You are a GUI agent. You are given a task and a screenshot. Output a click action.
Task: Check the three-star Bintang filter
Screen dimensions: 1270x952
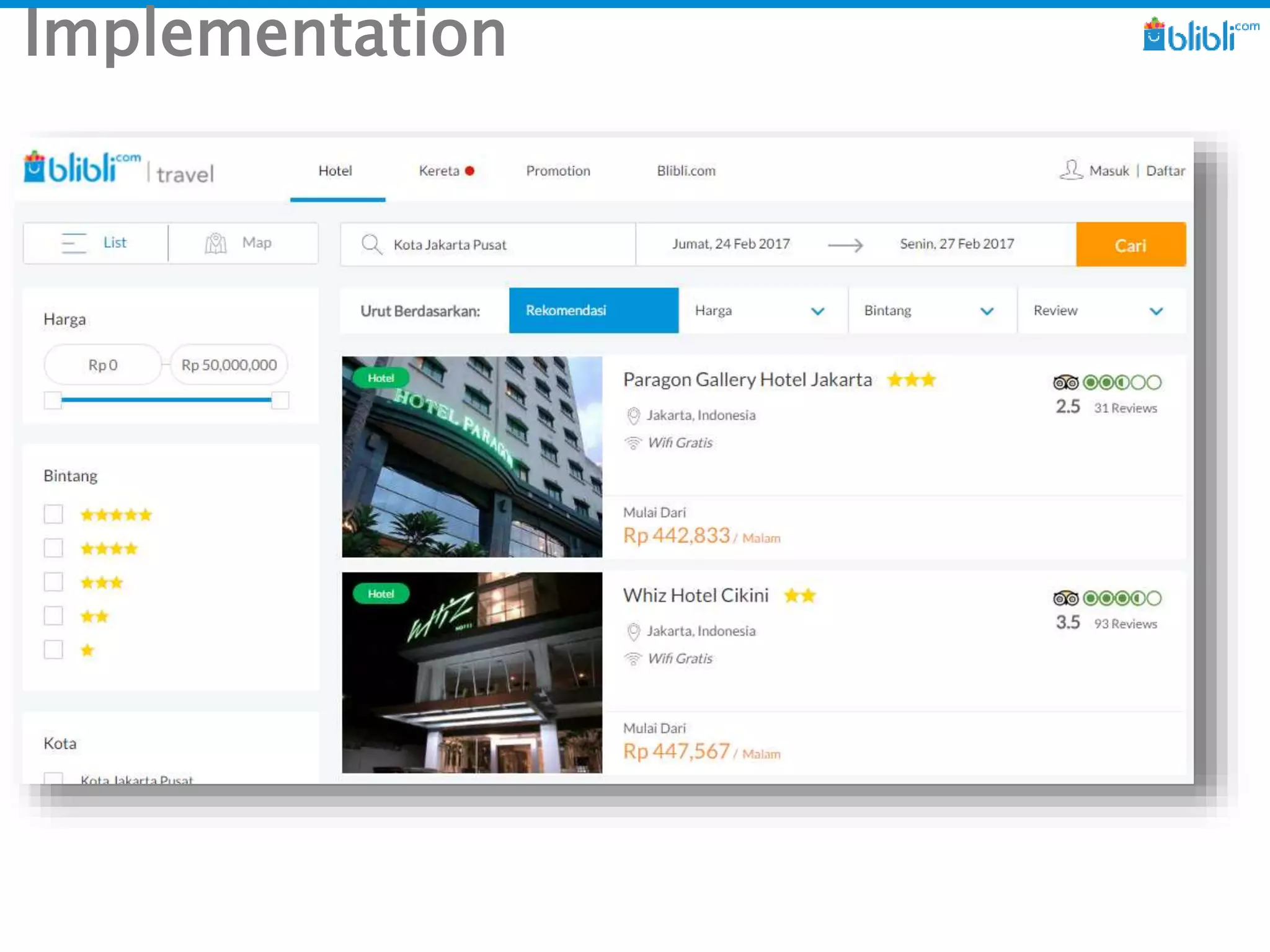[53, 582]
